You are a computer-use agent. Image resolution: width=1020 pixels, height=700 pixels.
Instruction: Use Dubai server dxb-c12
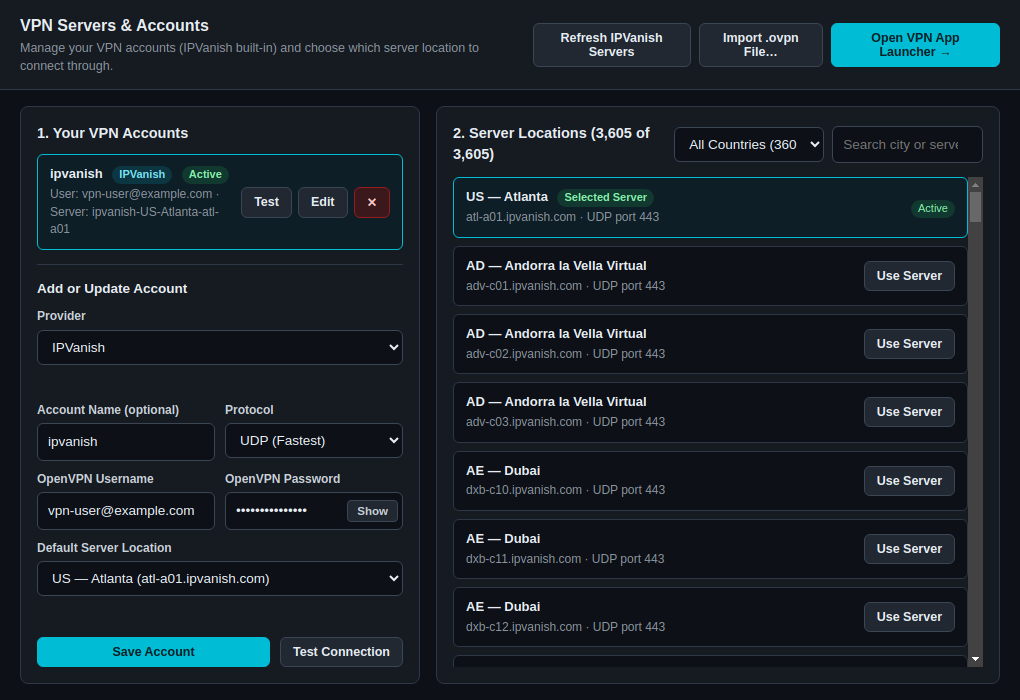(909, 617)
